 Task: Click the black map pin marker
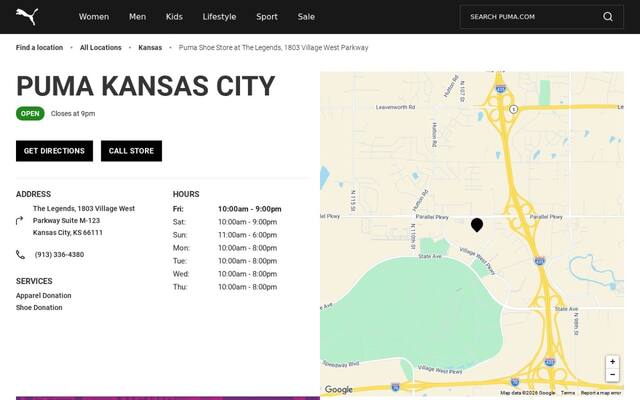pos(477,225)
